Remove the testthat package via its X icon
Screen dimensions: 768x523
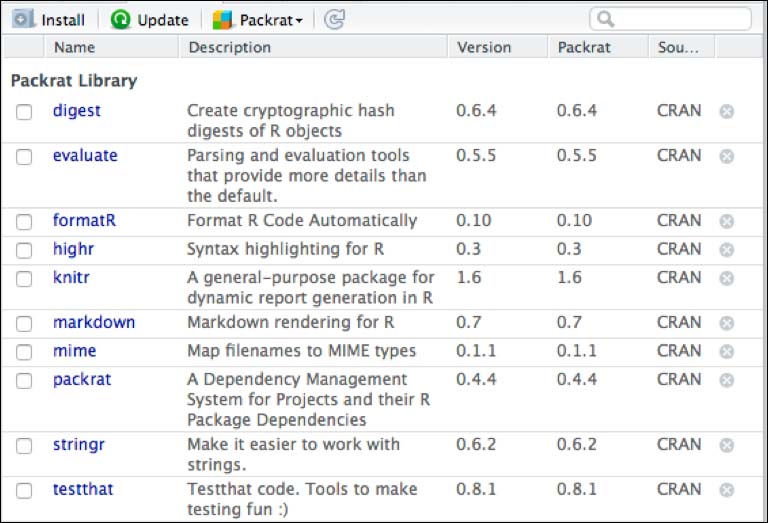[727, 490]
